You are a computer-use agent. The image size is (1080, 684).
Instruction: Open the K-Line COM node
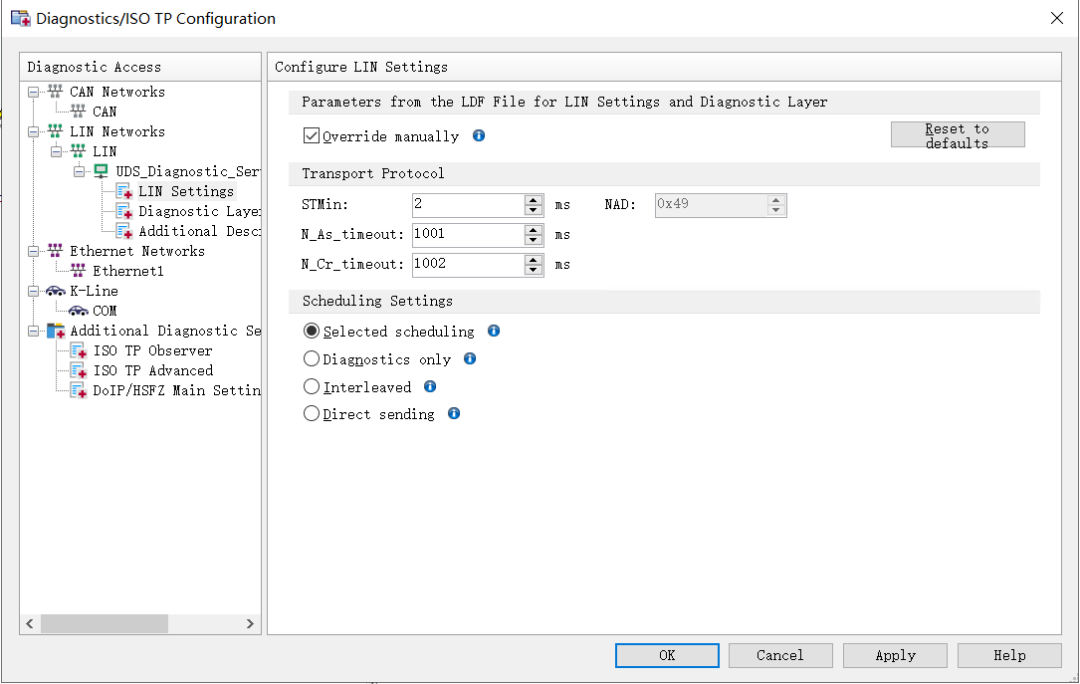(x=104, y=311)
